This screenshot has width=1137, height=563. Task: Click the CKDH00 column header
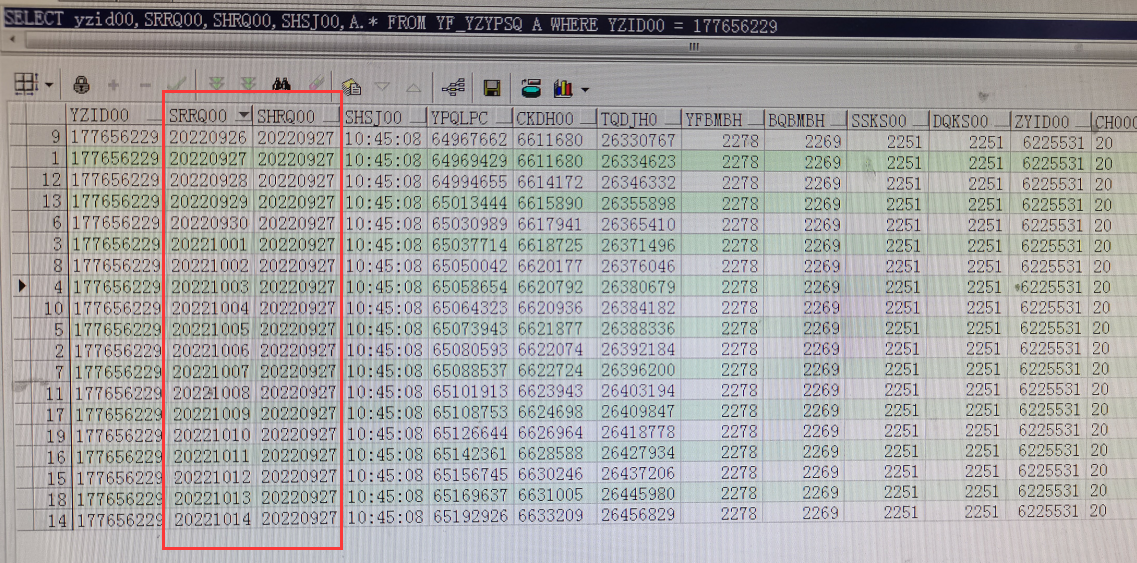(555, 118)
